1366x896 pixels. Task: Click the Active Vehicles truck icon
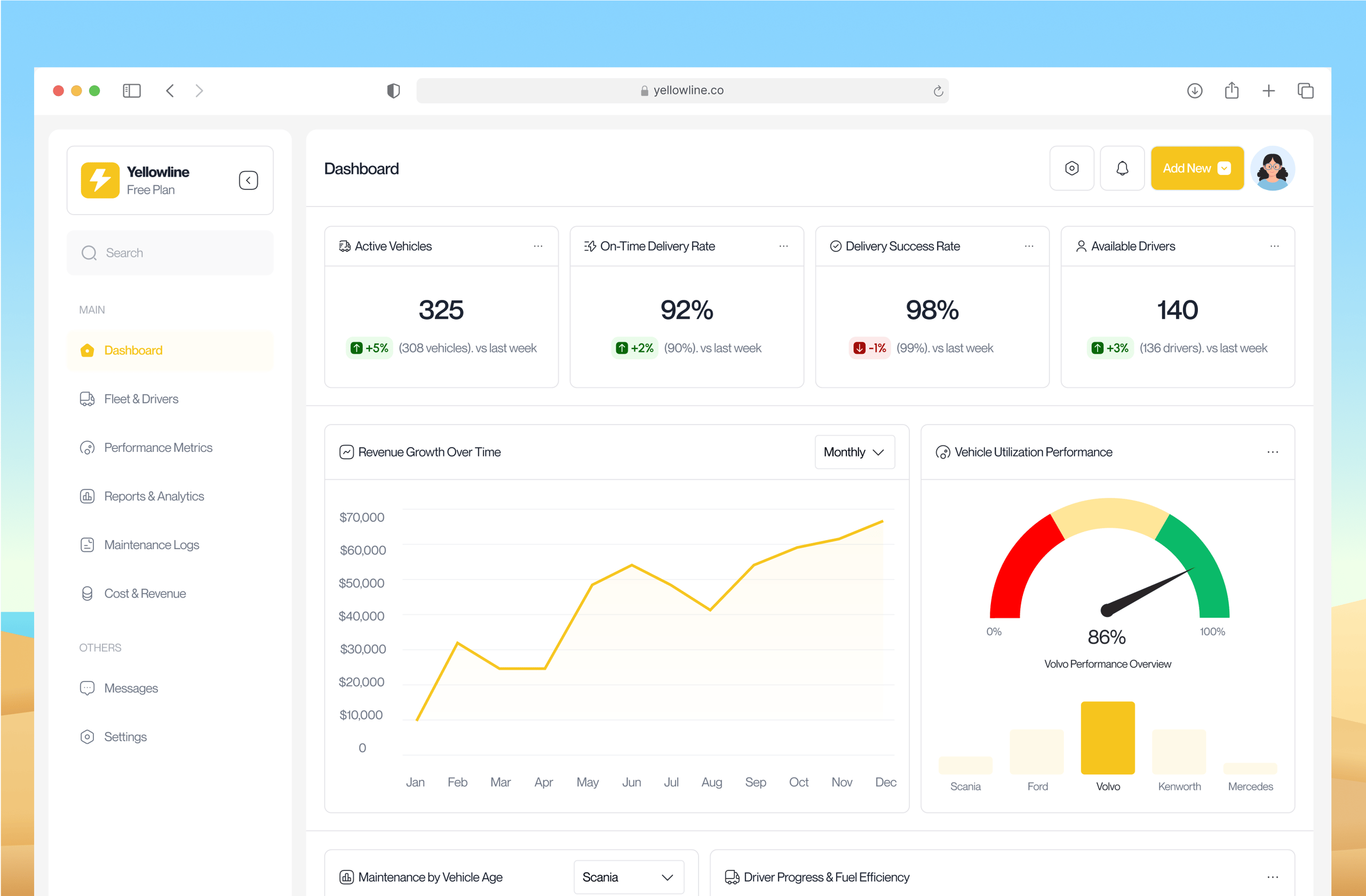(344, 246)
